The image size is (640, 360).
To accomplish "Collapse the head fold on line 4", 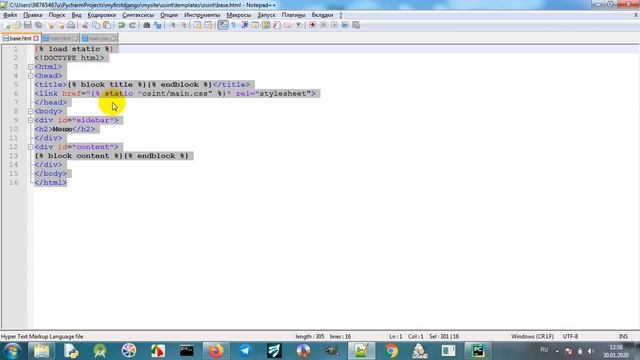I will click(x=31, y=76).
